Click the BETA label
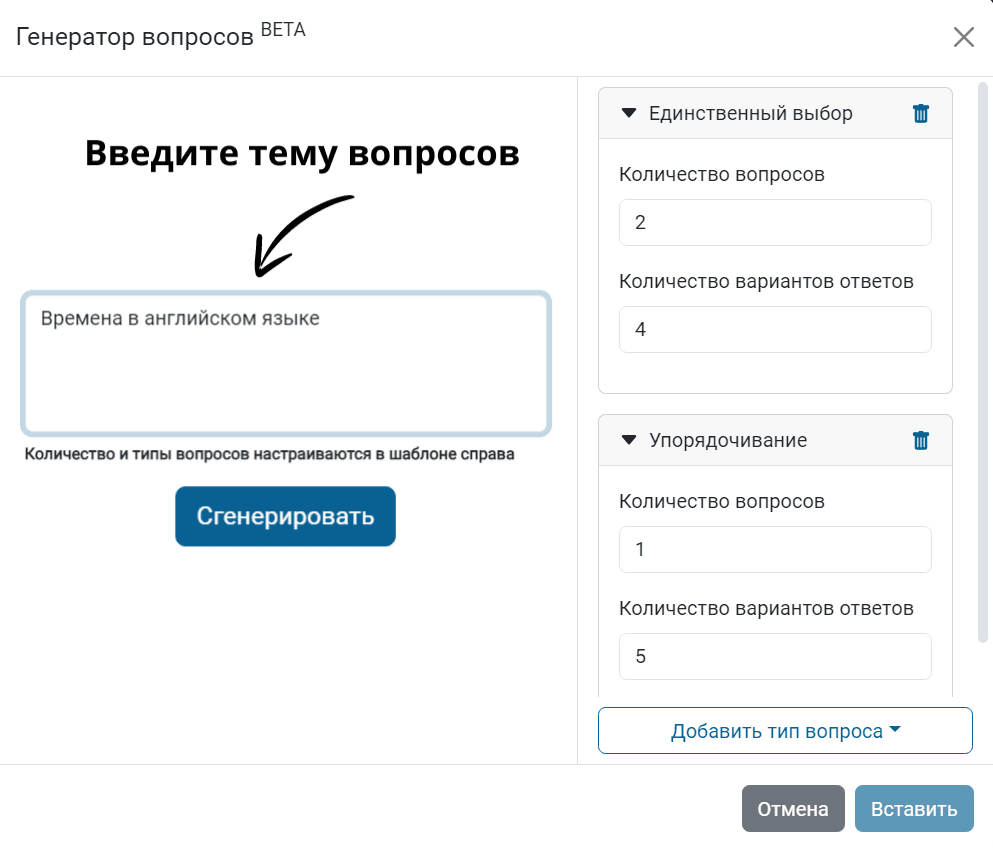Screen dimensions: 993x848 pos(283,30)
